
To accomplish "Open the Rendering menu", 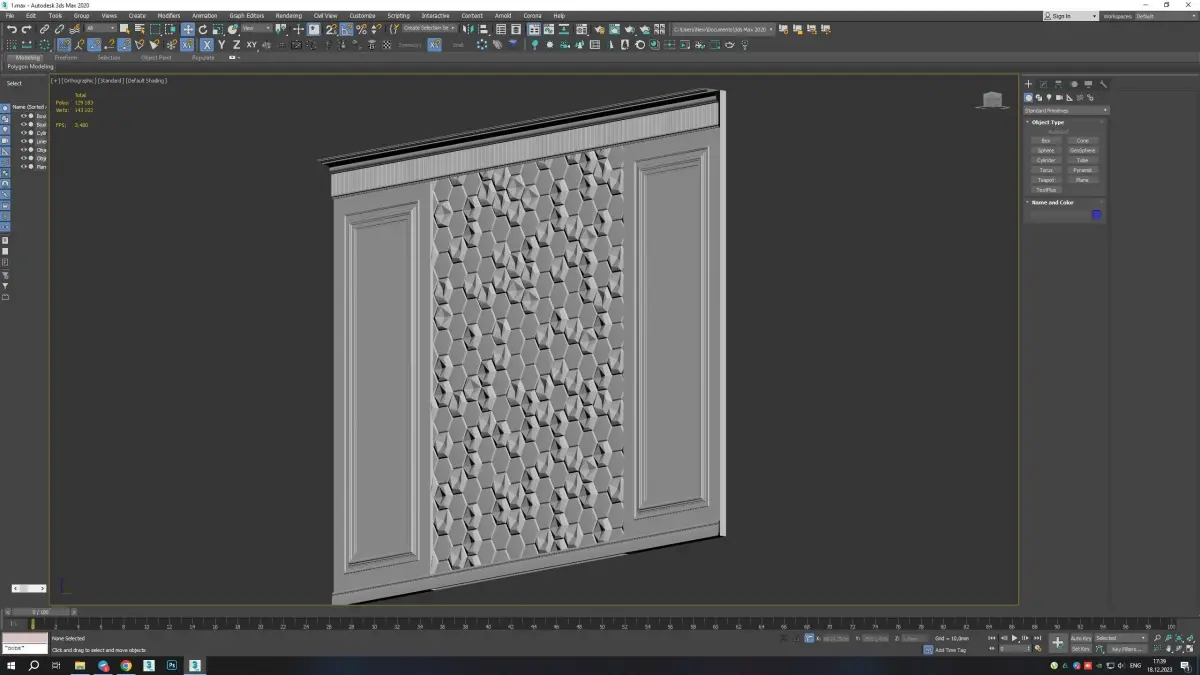I will click(x=288, y=16).
